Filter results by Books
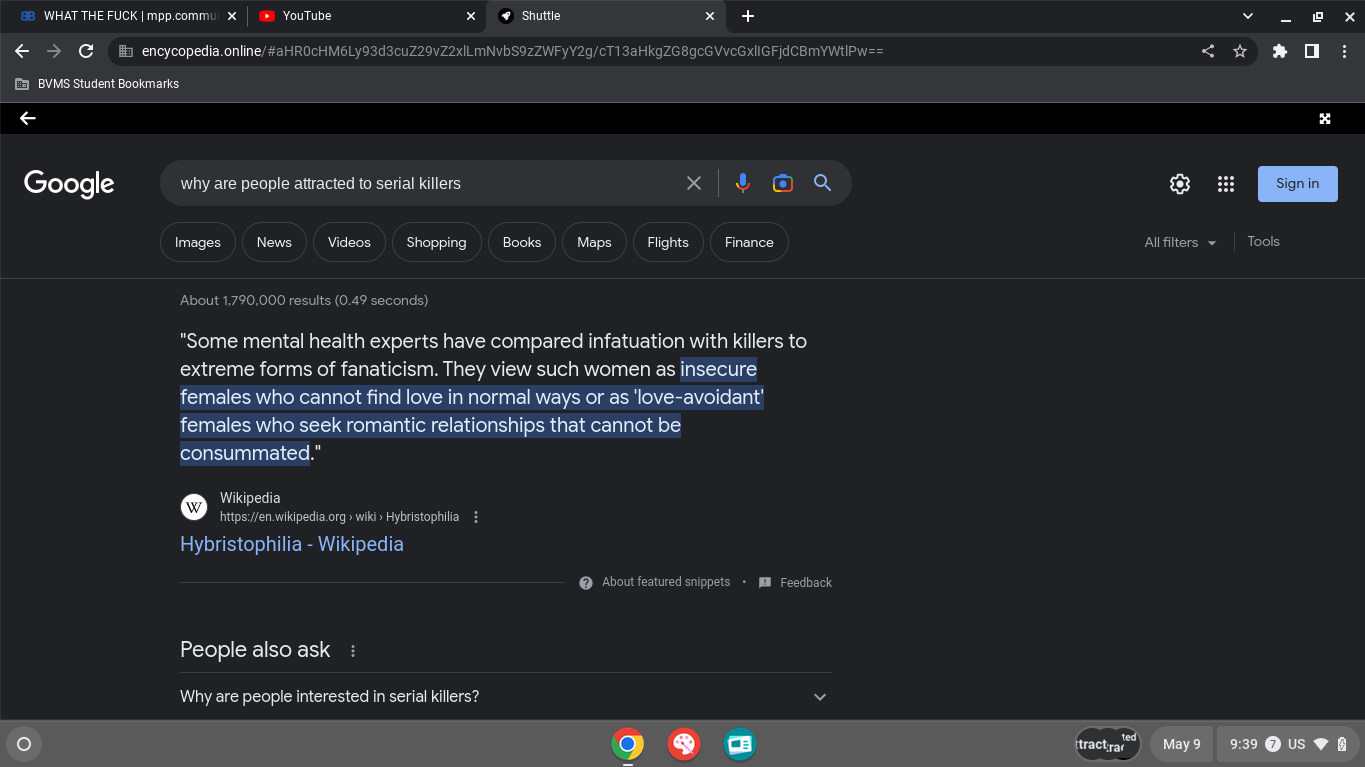This screenshot has width=1365, height=767. [x=522, y=242]
